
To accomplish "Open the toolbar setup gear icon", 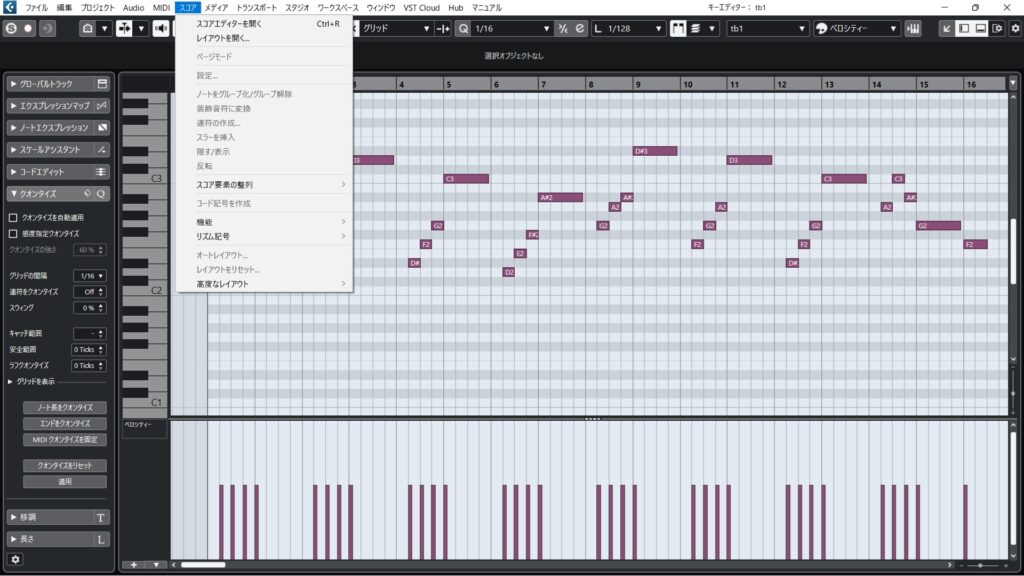I will pyautogui.click(x=1012, y=28).
